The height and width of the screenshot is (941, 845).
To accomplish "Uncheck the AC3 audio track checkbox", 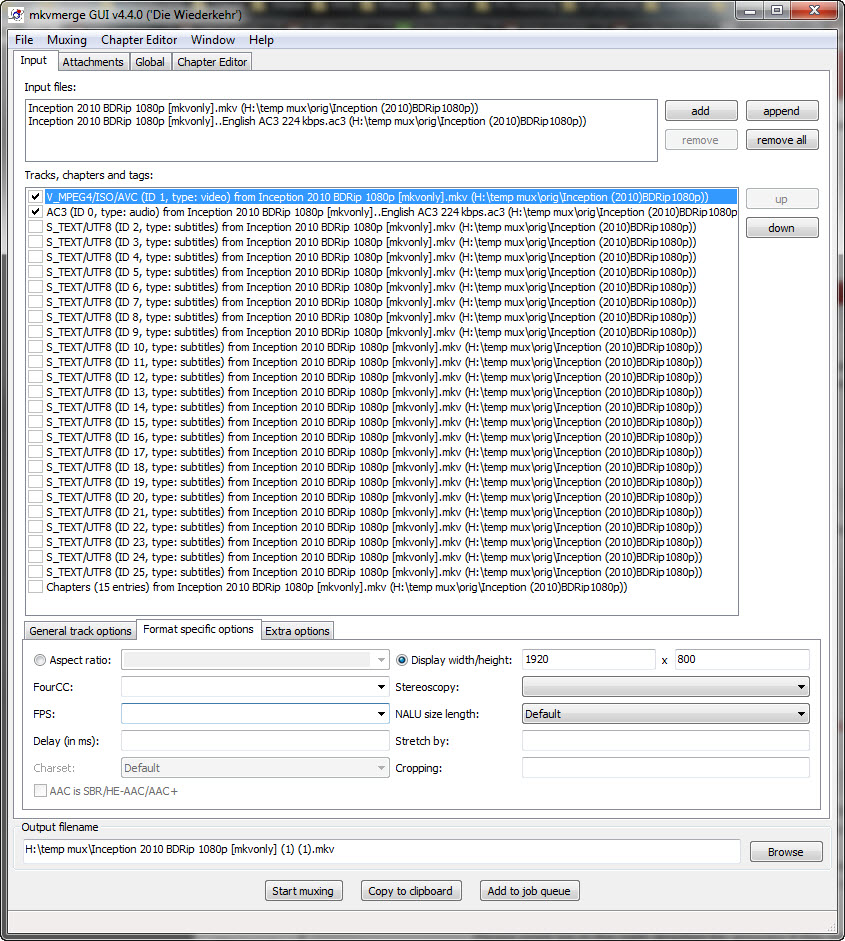I will pyautogui.click(x=35, y=212).
